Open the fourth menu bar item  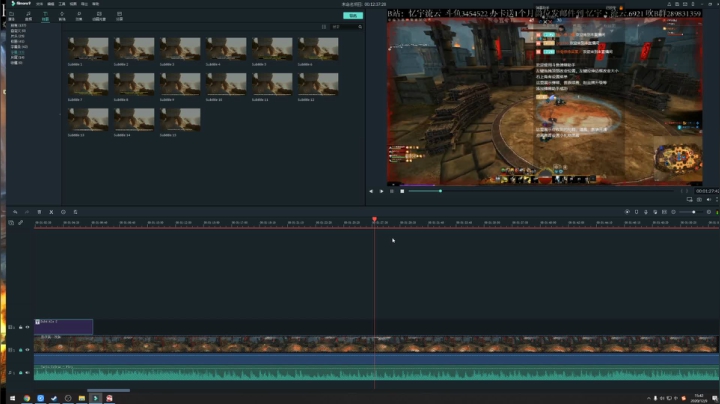(73, 4)
